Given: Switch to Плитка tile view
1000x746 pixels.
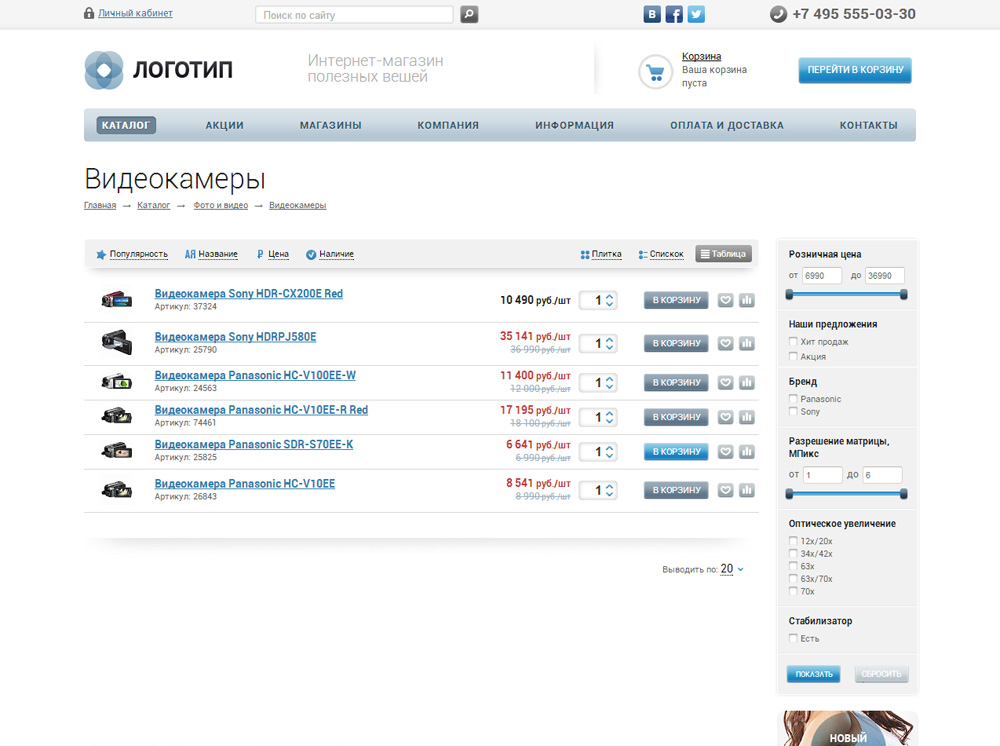Looking at the screenshot, I should [601, 254].
